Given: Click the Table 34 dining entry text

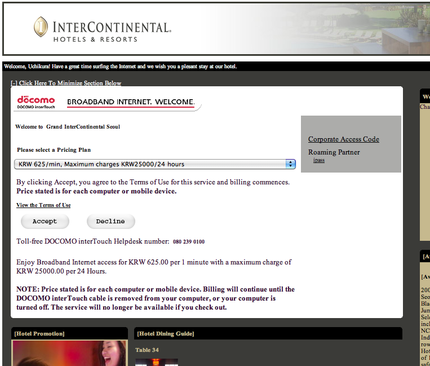Looking at the screenshot, I should pos(147,350).
